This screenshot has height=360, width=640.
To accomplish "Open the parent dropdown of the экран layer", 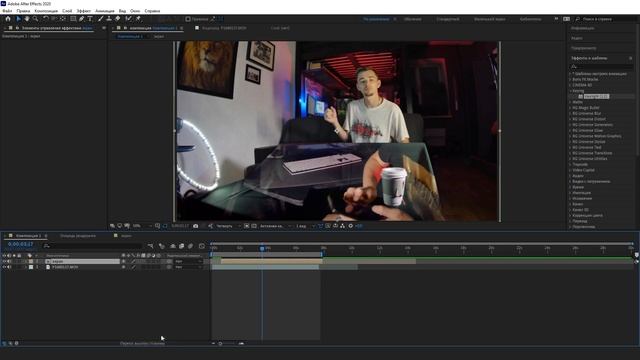I will point(188,261).
